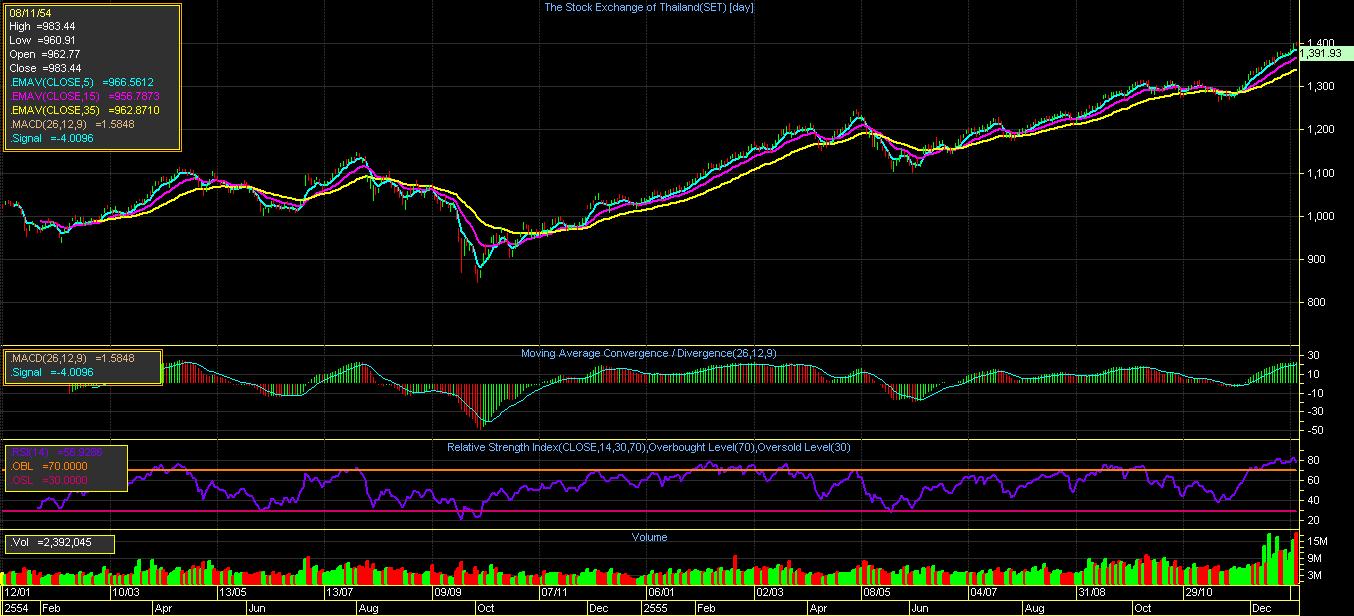Viewport: 1354px width, 616px height.
Task: Click "Signal =-4.0096" in the MACD panel legend
Action: pos(53,374)
